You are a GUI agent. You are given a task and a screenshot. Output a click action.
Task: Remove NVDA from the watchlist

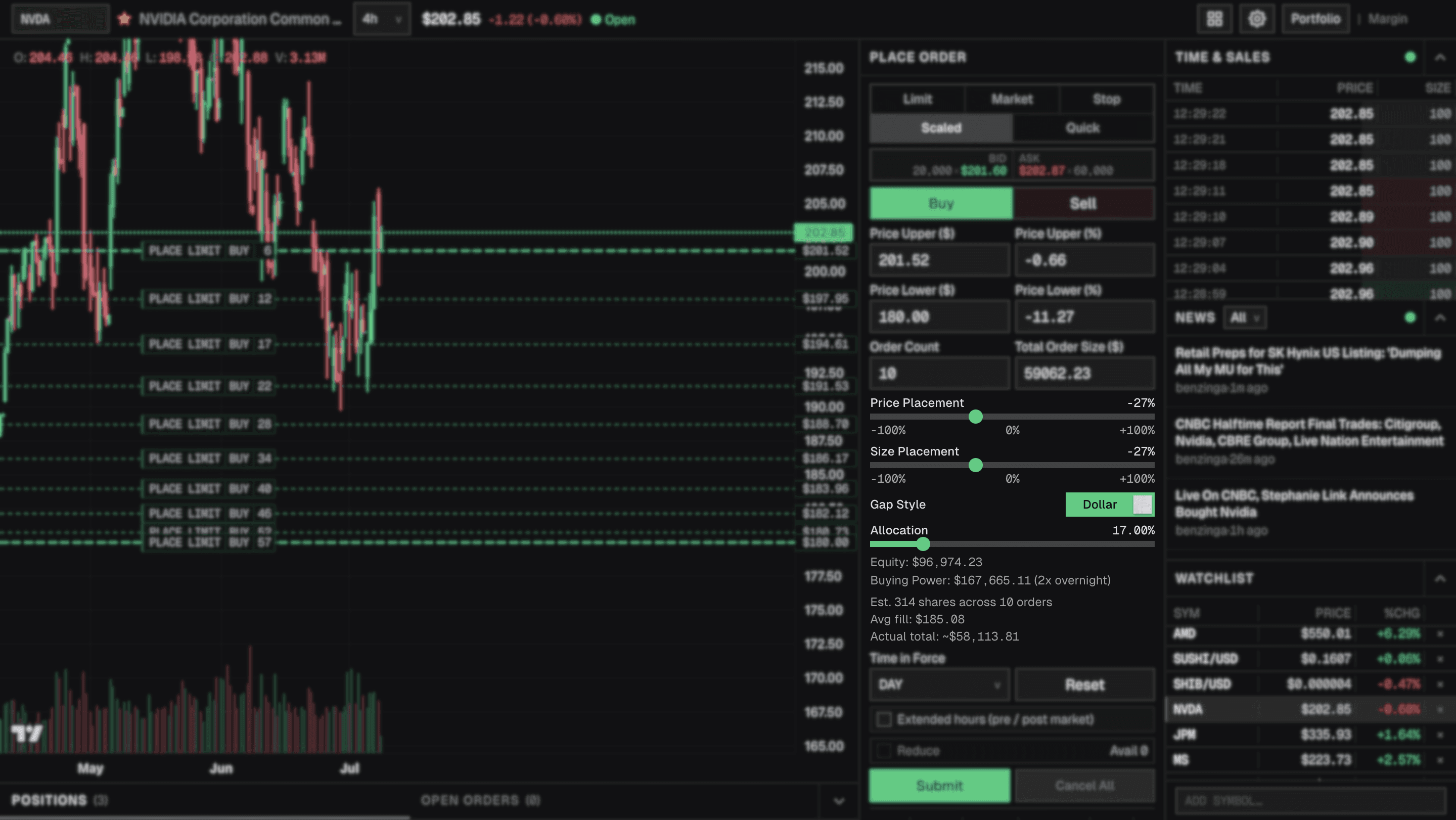[1440, 709]
